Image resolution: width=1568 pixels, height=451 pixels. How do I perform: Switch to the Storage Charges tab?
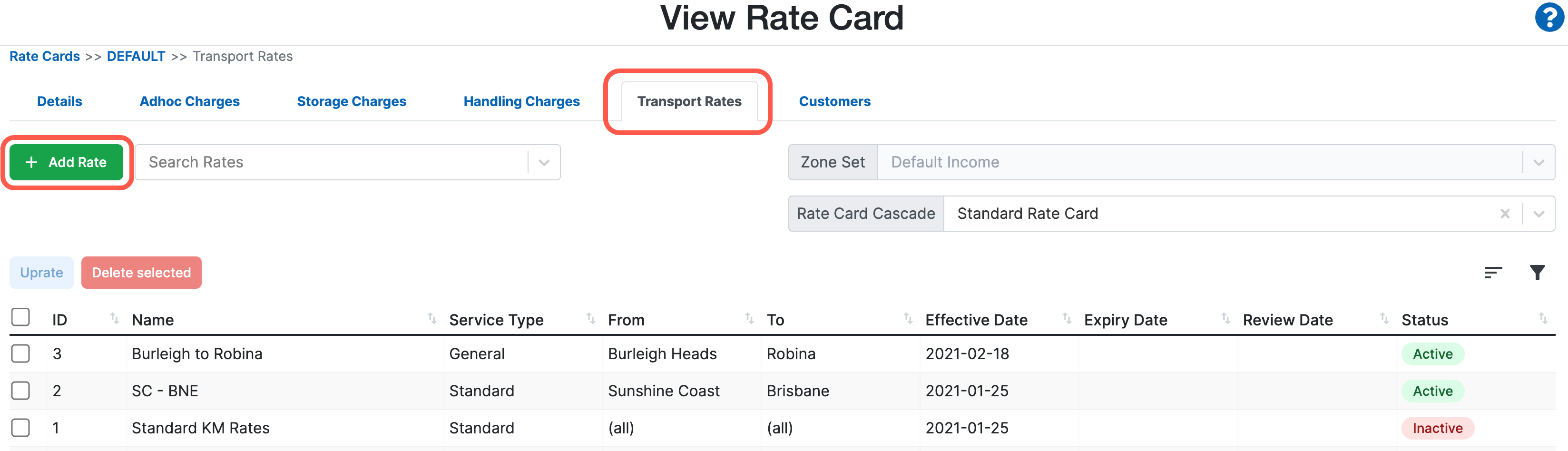pyautogui.click(x=352, y=101)
